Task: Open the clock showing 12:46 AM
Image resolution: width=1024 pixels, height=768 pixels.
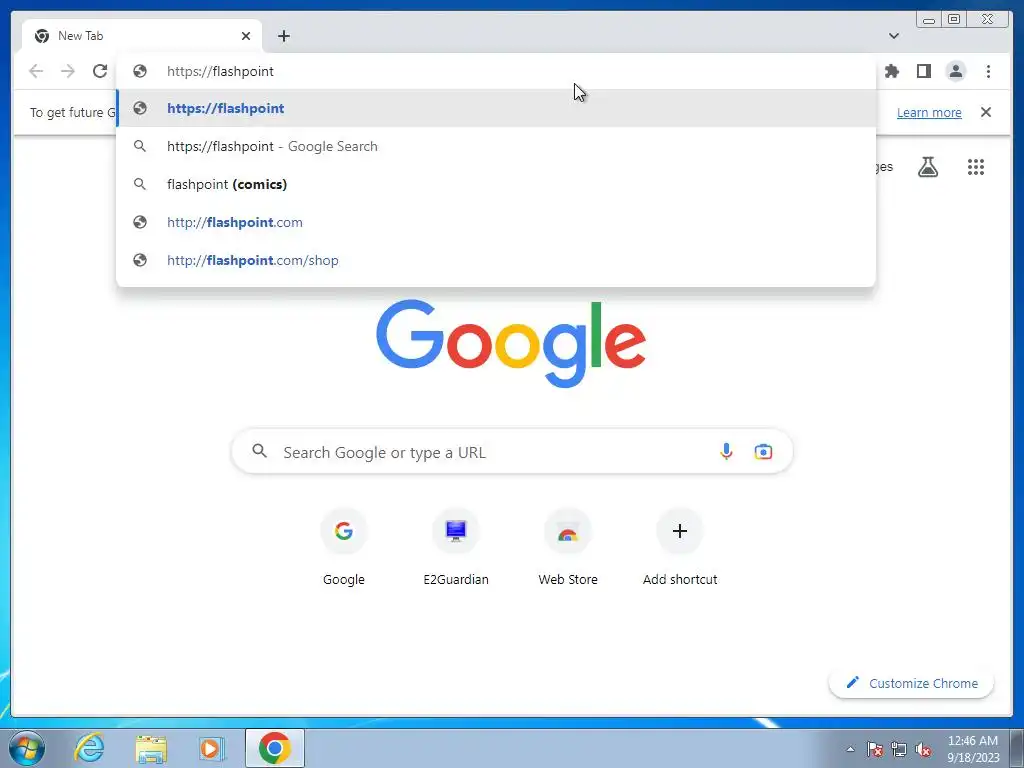Action: pyautogui.click(x=973, y=749)
